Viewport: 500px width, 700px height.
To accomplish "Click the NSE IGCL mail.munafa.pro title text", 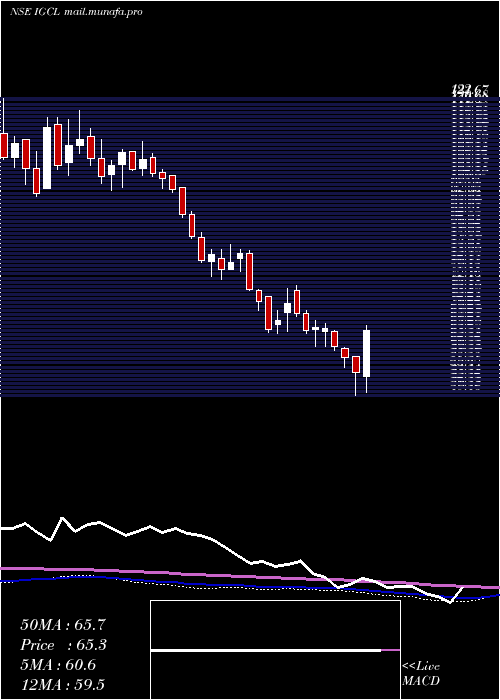I will 76,12.
